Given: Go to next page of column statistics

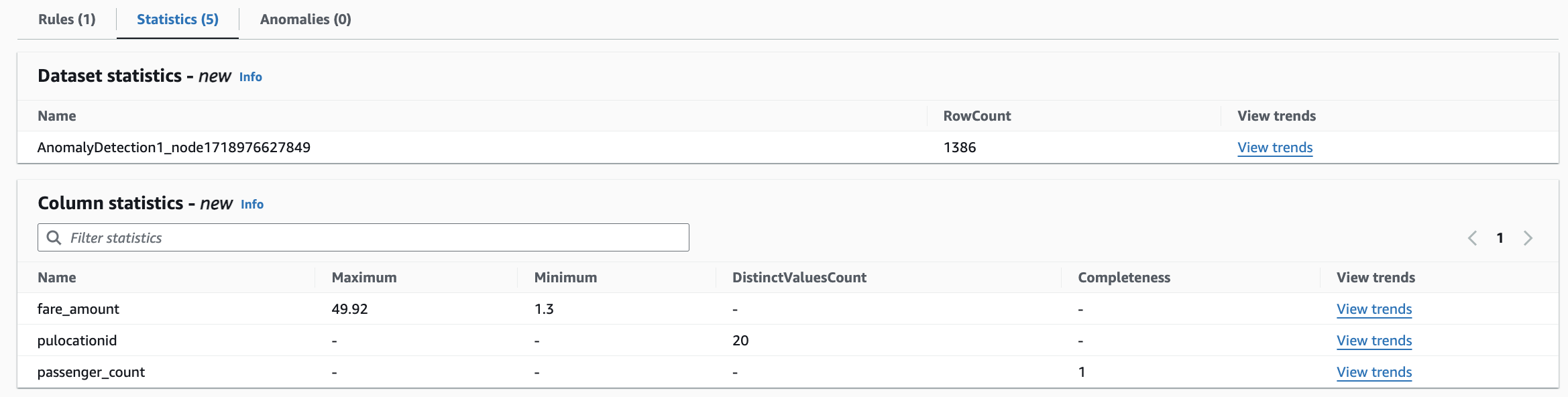Looking at the screenshot, I should point(1528,238).
